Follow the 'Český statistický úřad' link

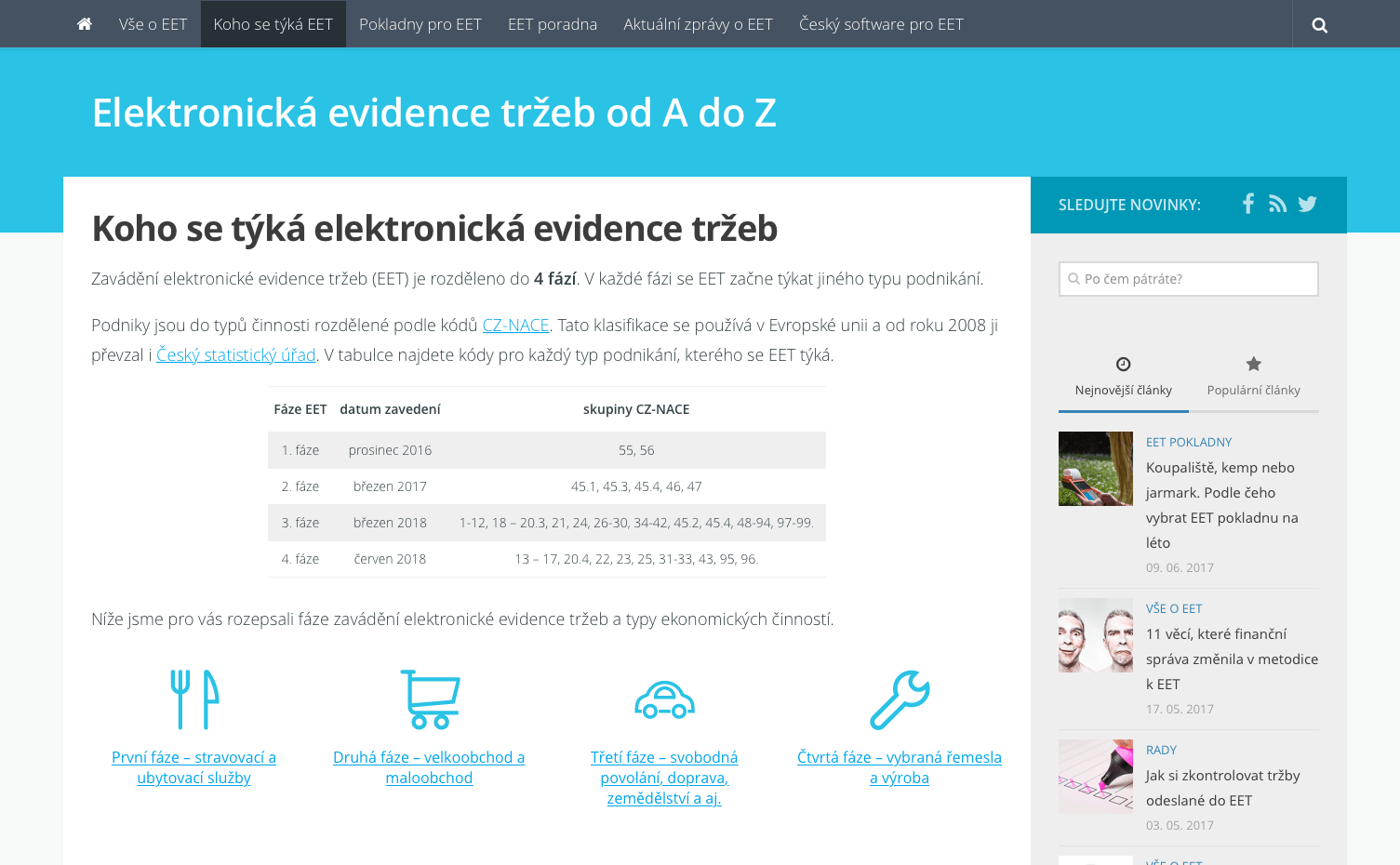point(236,355)
